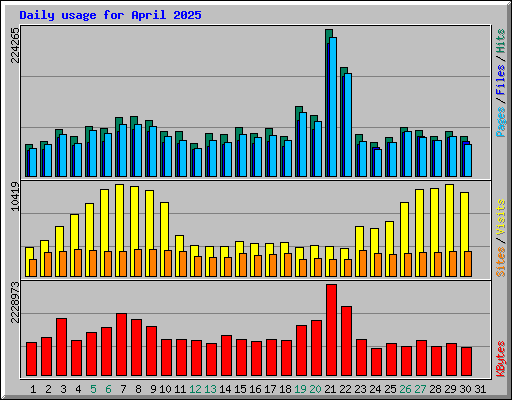Click day label 6 on x-axis

point(108,389)
